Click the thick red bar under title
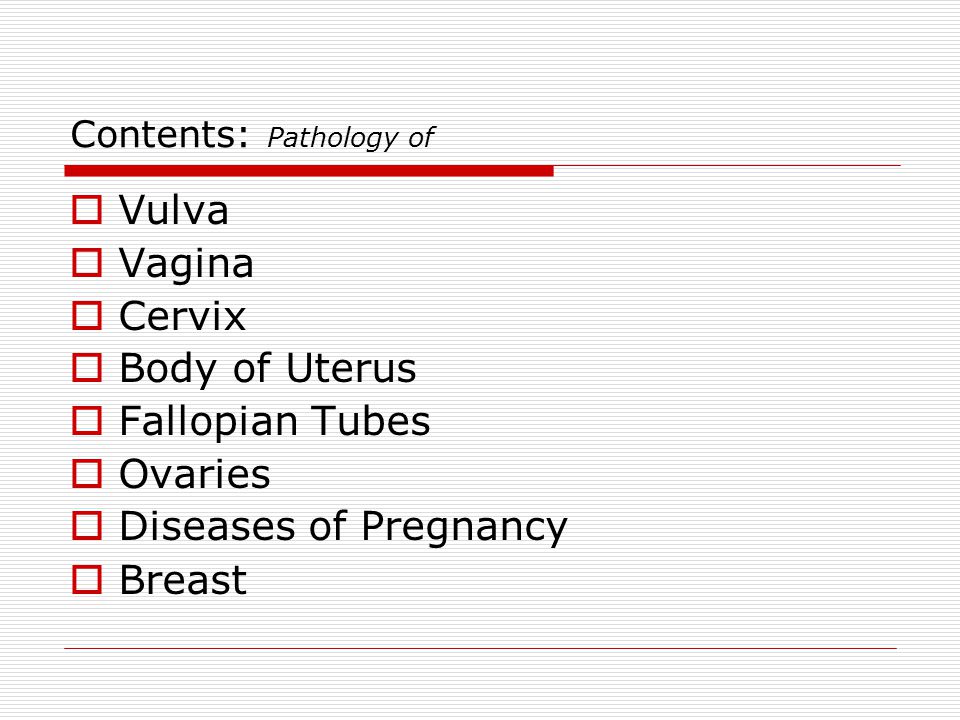 coord(309,171)
